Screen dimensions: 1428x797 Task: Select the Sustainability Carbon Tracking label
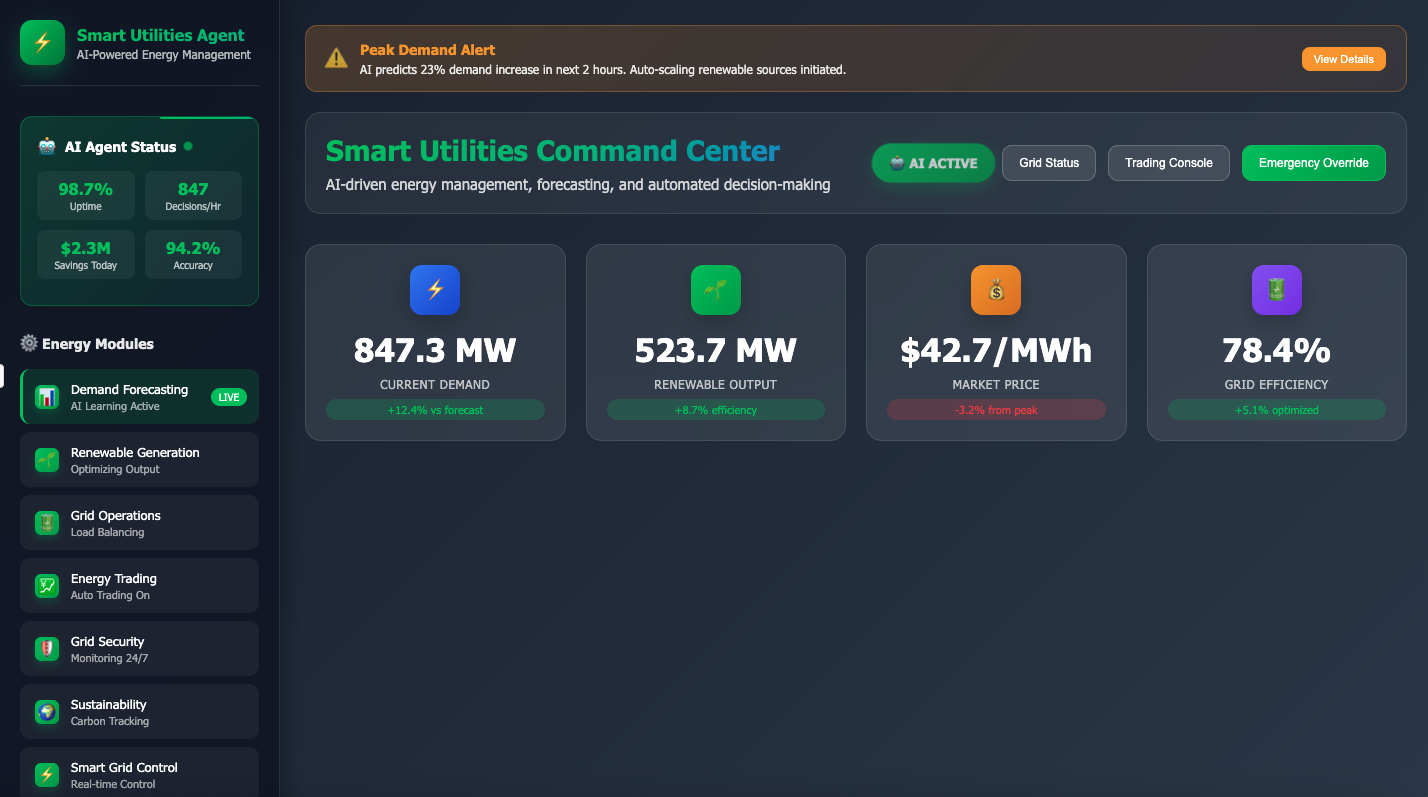coord(110,721)
